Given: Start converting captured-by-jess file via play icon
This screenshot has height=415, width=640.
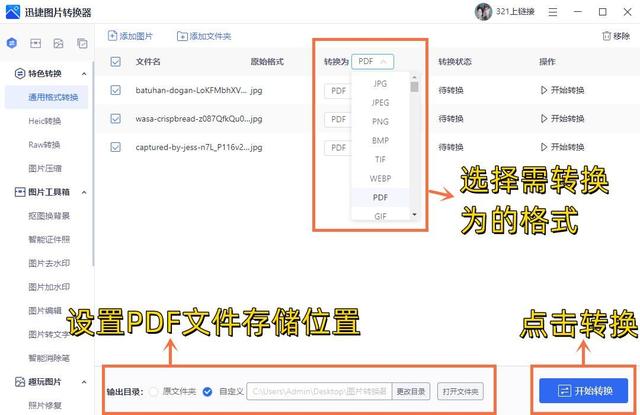Looking at the screenshot, I should click(544, 147).
